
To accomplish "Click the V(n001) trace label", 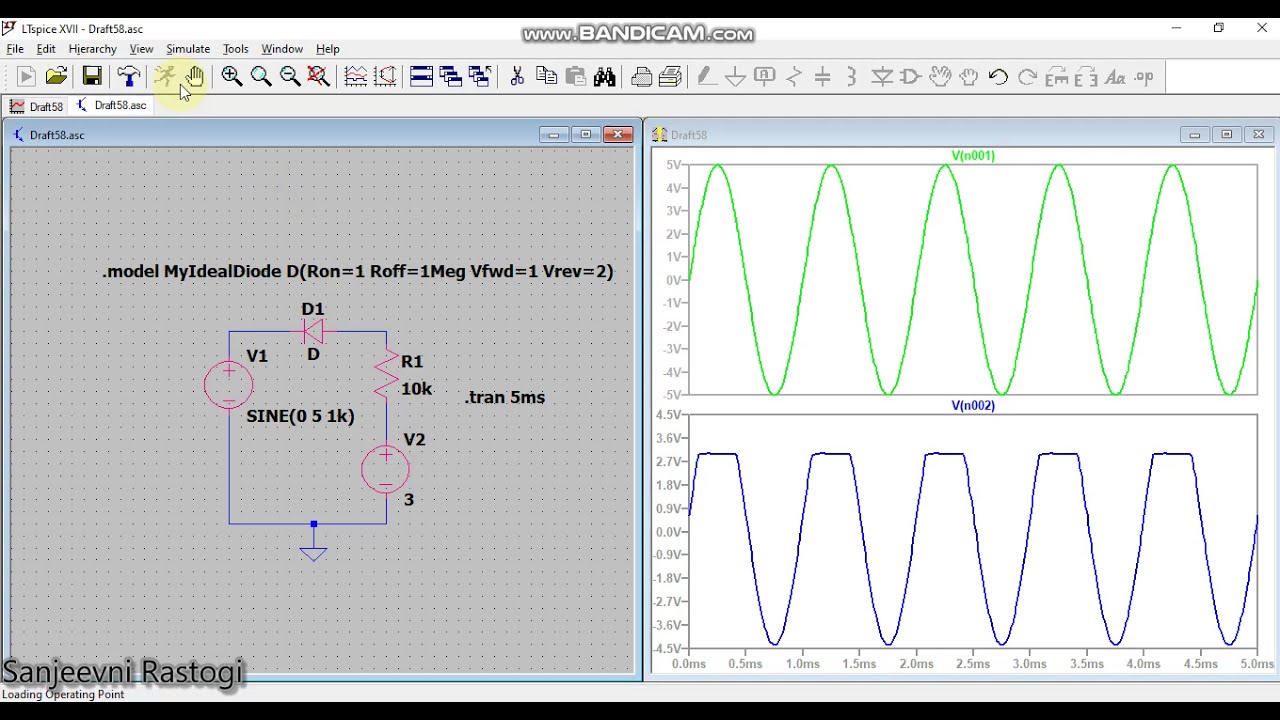I will (973, 155).
